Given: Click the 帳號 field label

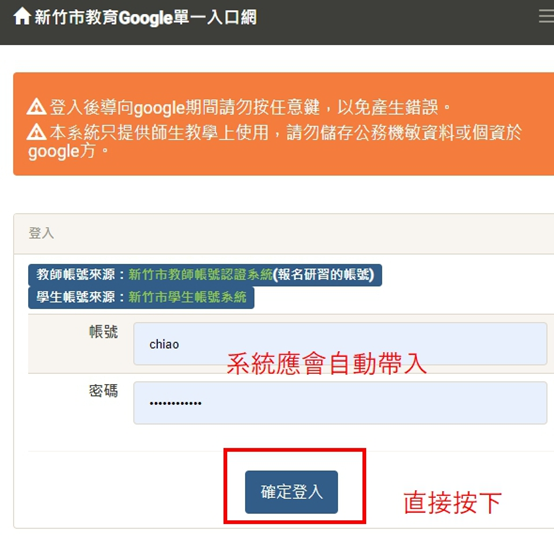Looking at the screenshot, I should pyautogui.click(x=103, y=332).
